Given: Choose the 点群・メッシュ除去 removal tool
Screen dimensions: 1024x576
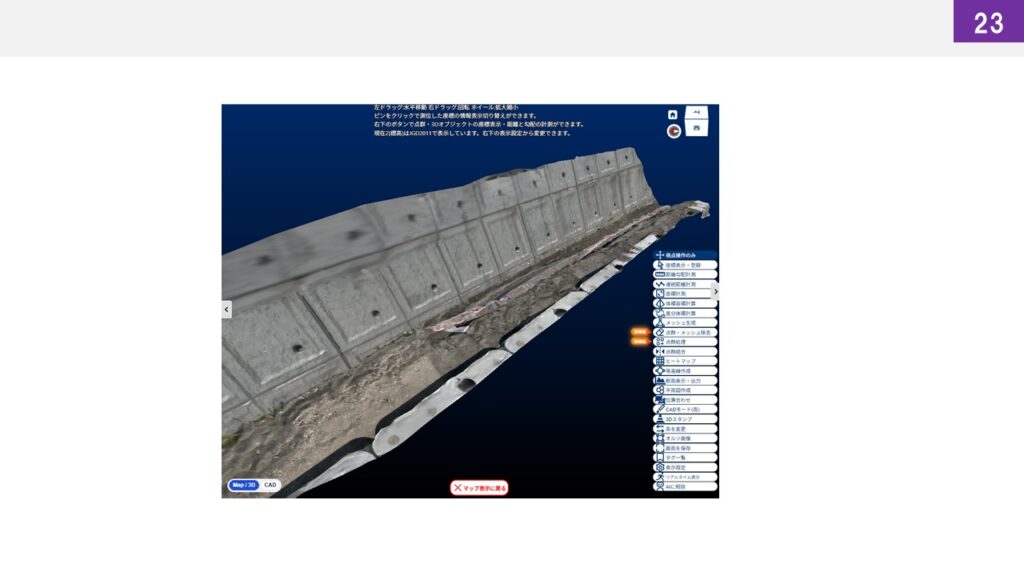Looking at the screenshot, I should pyautogui.click(x=685, y=332).
